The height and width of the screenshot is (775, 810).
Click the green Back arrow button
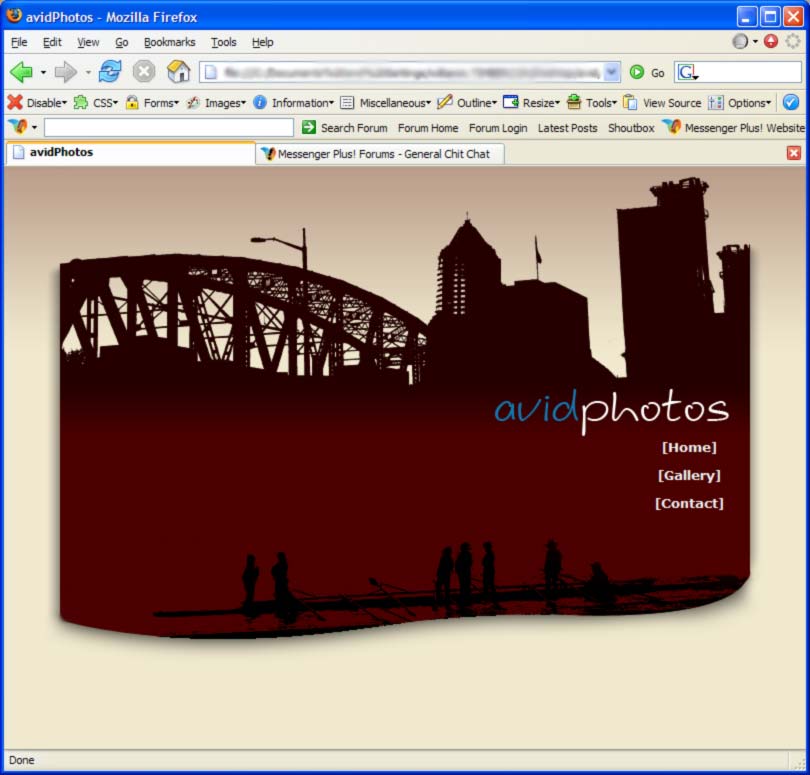(x=21, y=72)
